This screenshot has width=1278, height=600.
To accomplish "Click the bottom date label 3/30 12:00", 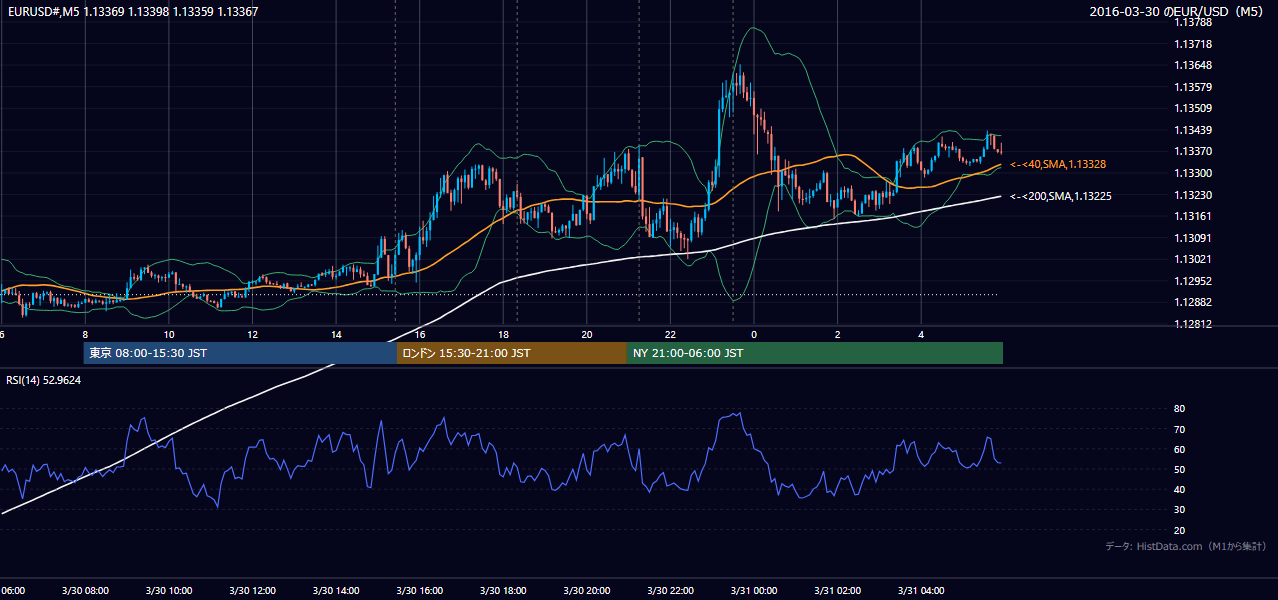I will point(252,591).
